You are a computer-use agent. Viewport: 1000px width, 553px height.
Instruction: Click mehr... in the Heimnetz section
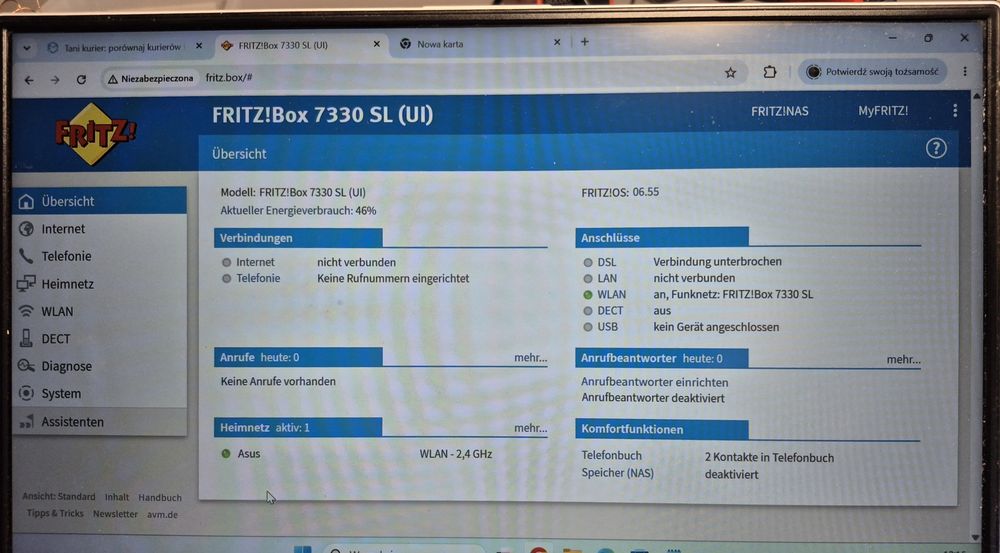click(531, 428)
